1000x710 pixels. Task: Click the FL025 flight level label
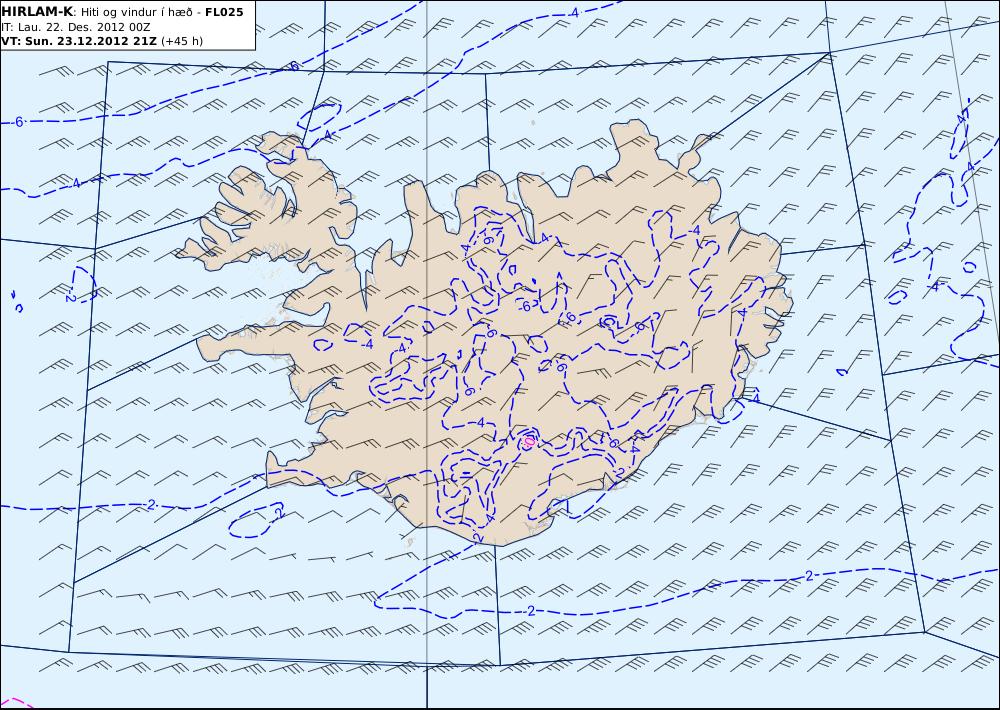[x=224, y=12]
